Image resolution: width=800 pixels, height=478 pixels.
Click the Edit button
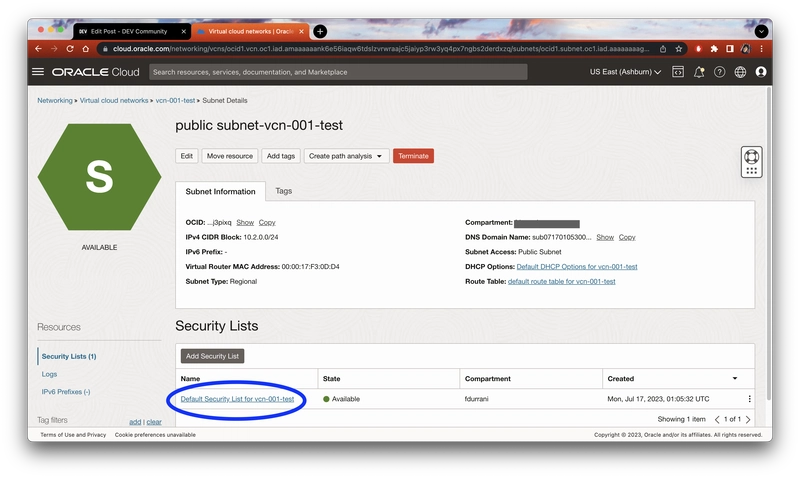pyautogui.click(x=187, y=156)
